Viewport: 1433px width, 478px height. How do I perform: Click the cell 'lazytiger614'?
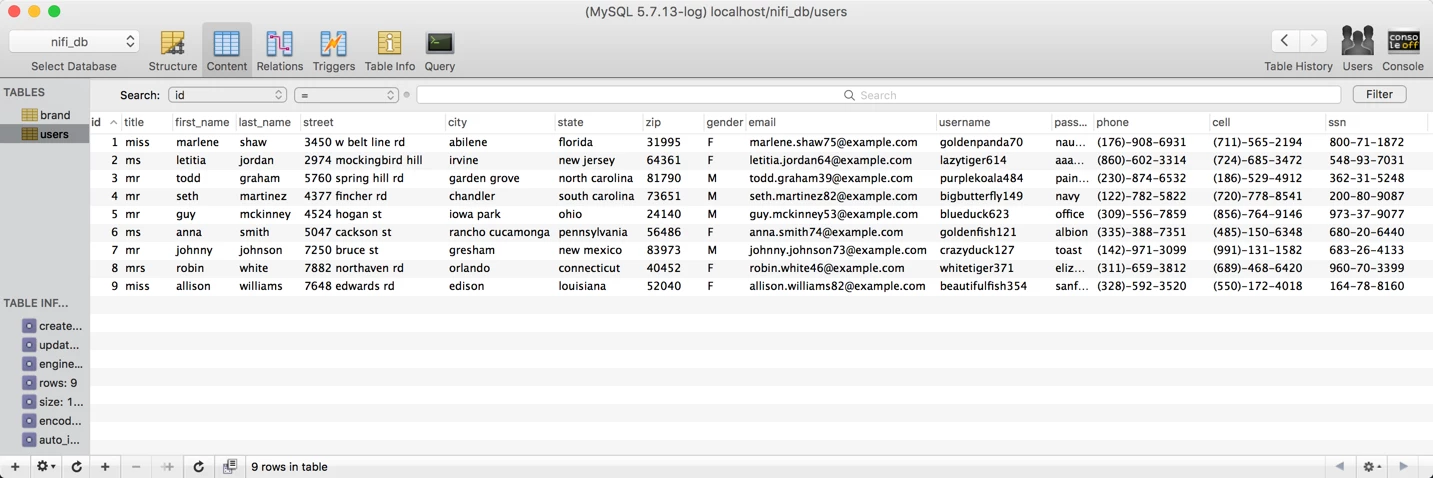tap(973, 160)
